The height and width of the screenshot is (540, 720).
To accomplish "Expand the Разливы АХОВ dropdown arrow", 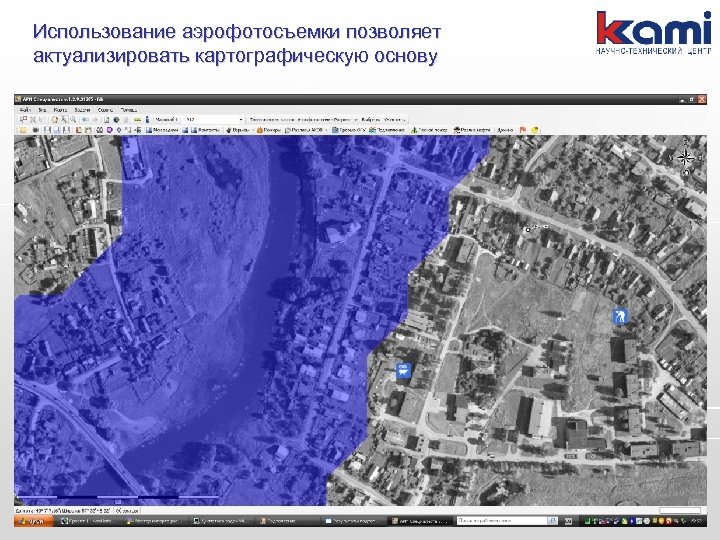I will (x=326, y=130).
